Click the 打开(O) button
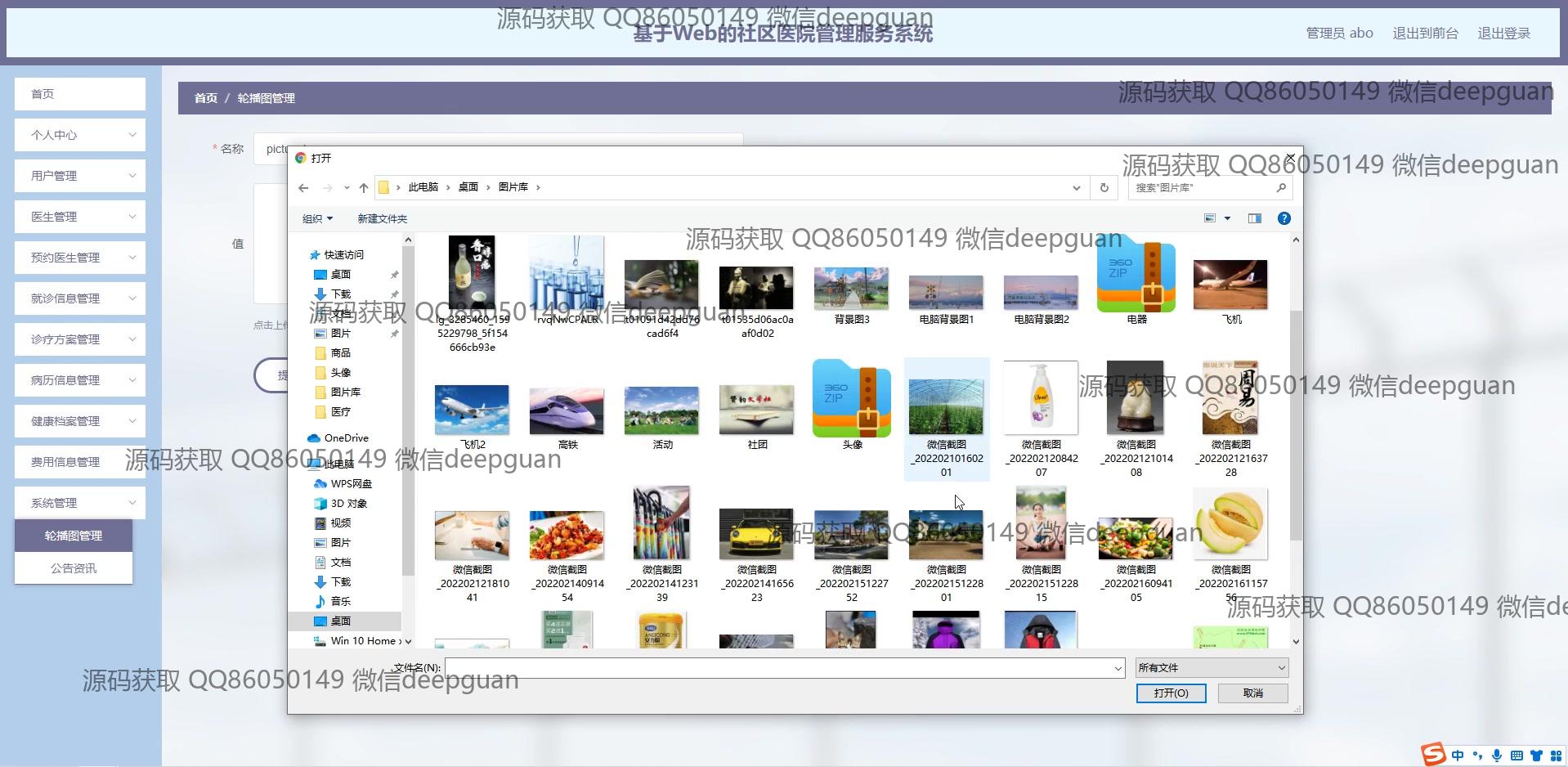Image resolution: width=1568 pixels, height=767 pixels. coord(1170,693)
